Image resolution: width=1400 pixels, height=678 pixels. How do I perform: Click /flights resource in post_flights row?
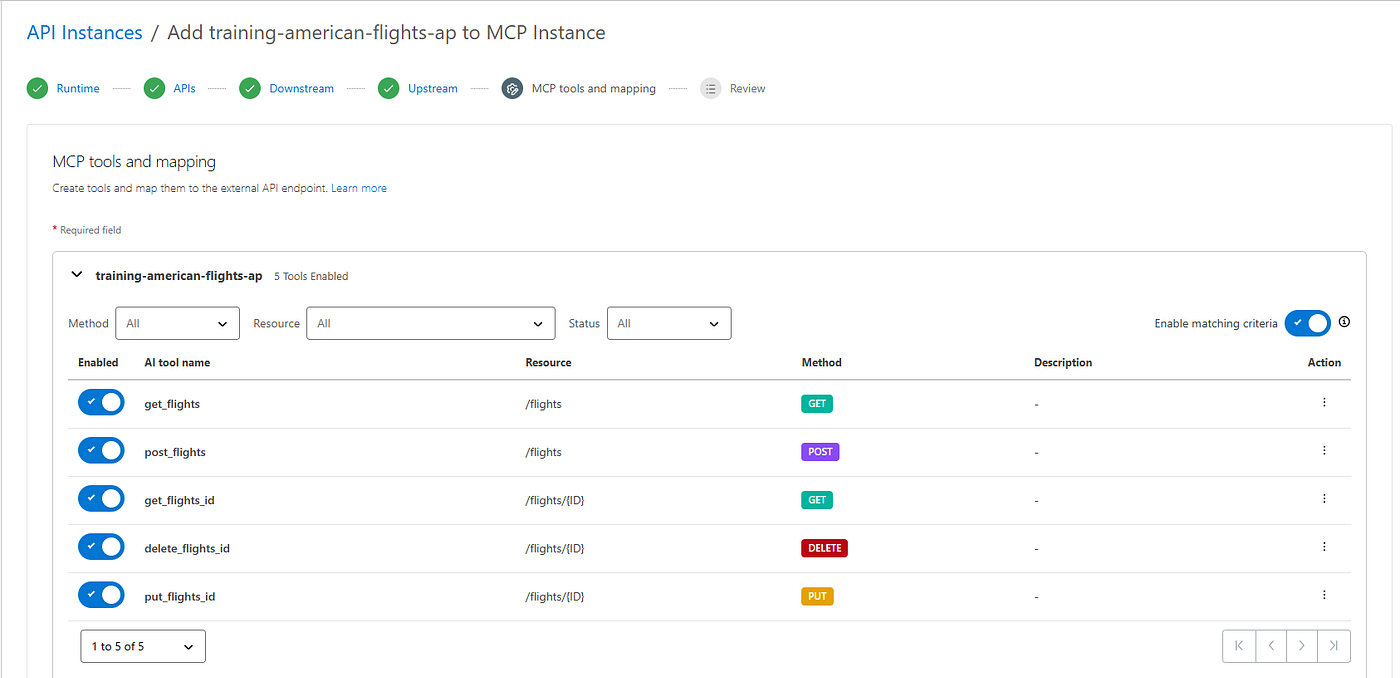pos(544,452)
